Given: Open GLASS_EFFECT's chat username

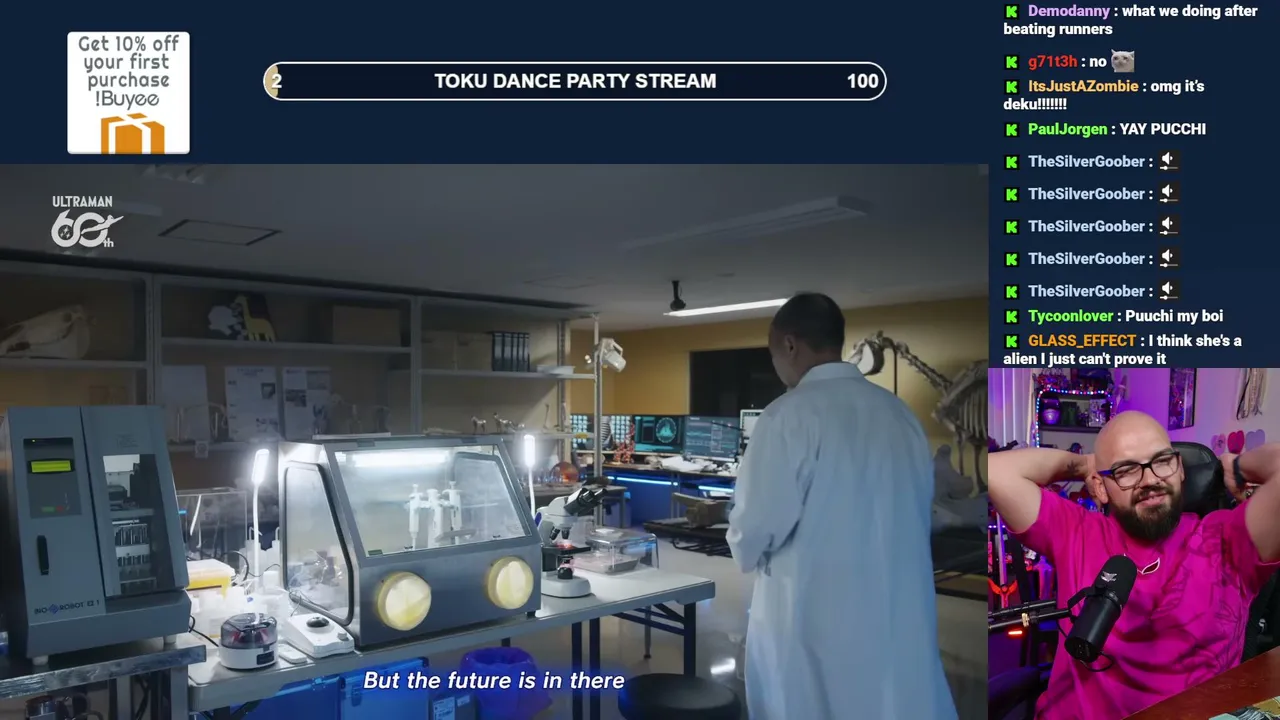Looking at the screenshot, I should coord(1082,341).
